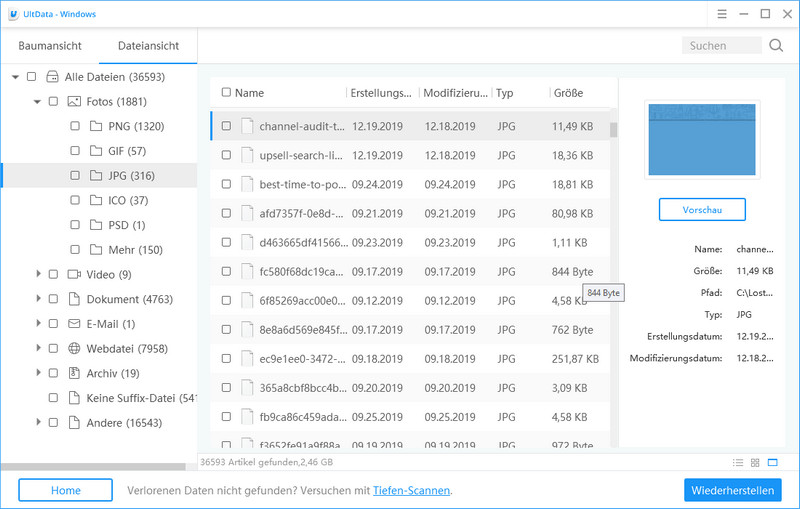This screenshot has width=800, height=509.
Task: Select the d463665df41566... file row
Action: 410,242
